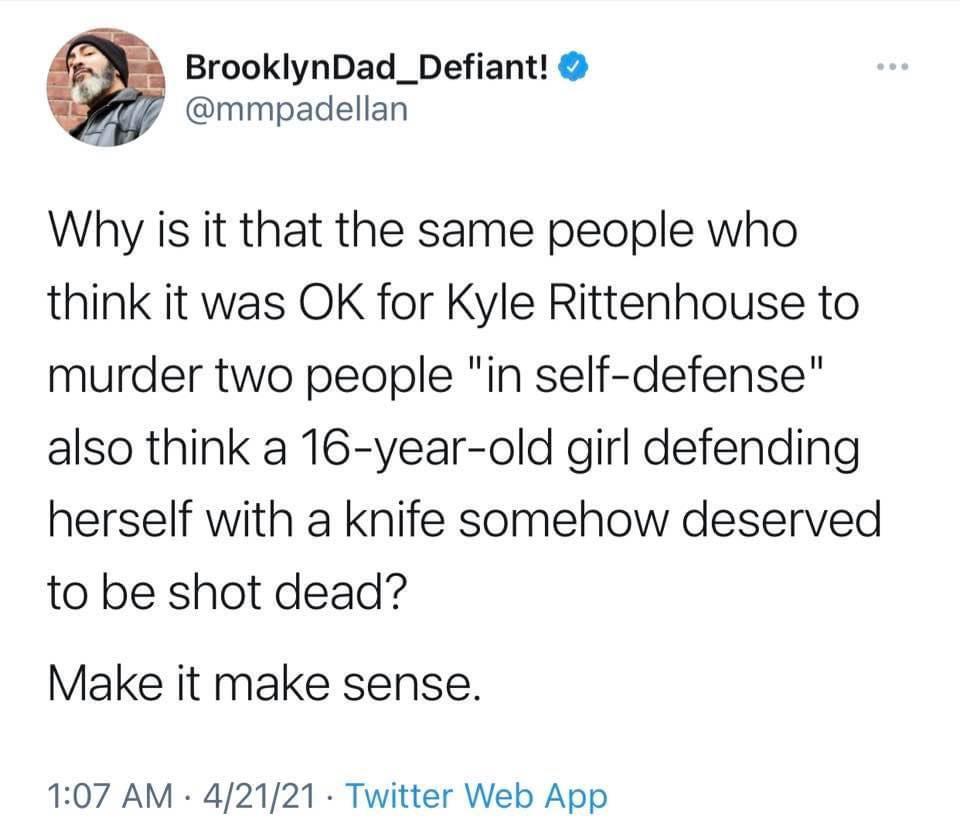Screen dimensions: 960x838
Task: Select the timestamp 1:07 AM
Action: pyautogui.click(x=105, y=795)
